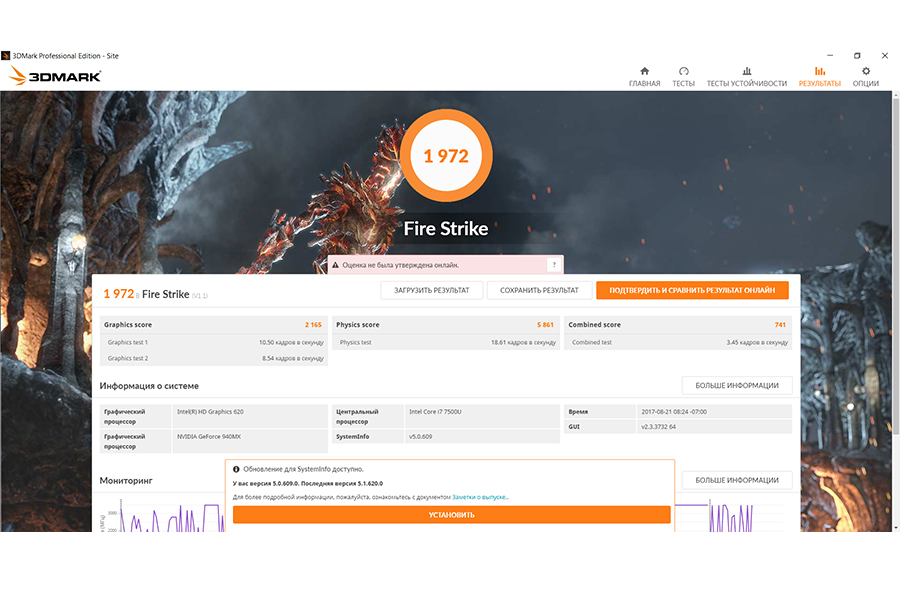900x600 pixels.
Task: Click the scrollbar down arrow
Action: coord(895,528)
